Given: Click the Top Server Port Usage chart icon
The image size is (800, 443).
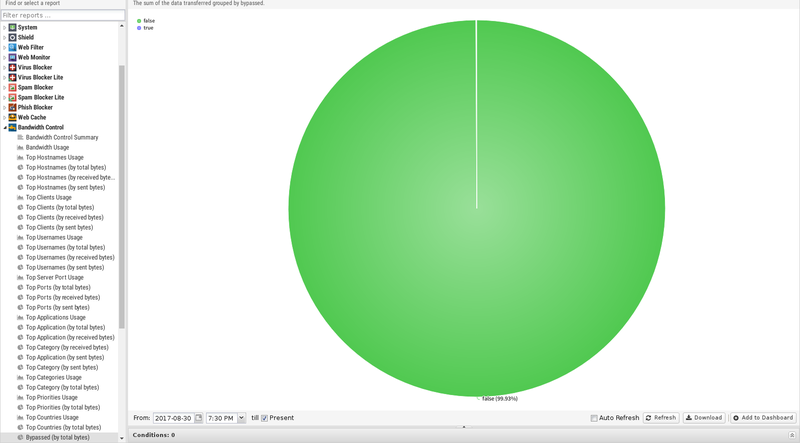Looking at the screenshot, I should (x=20, y=278).
